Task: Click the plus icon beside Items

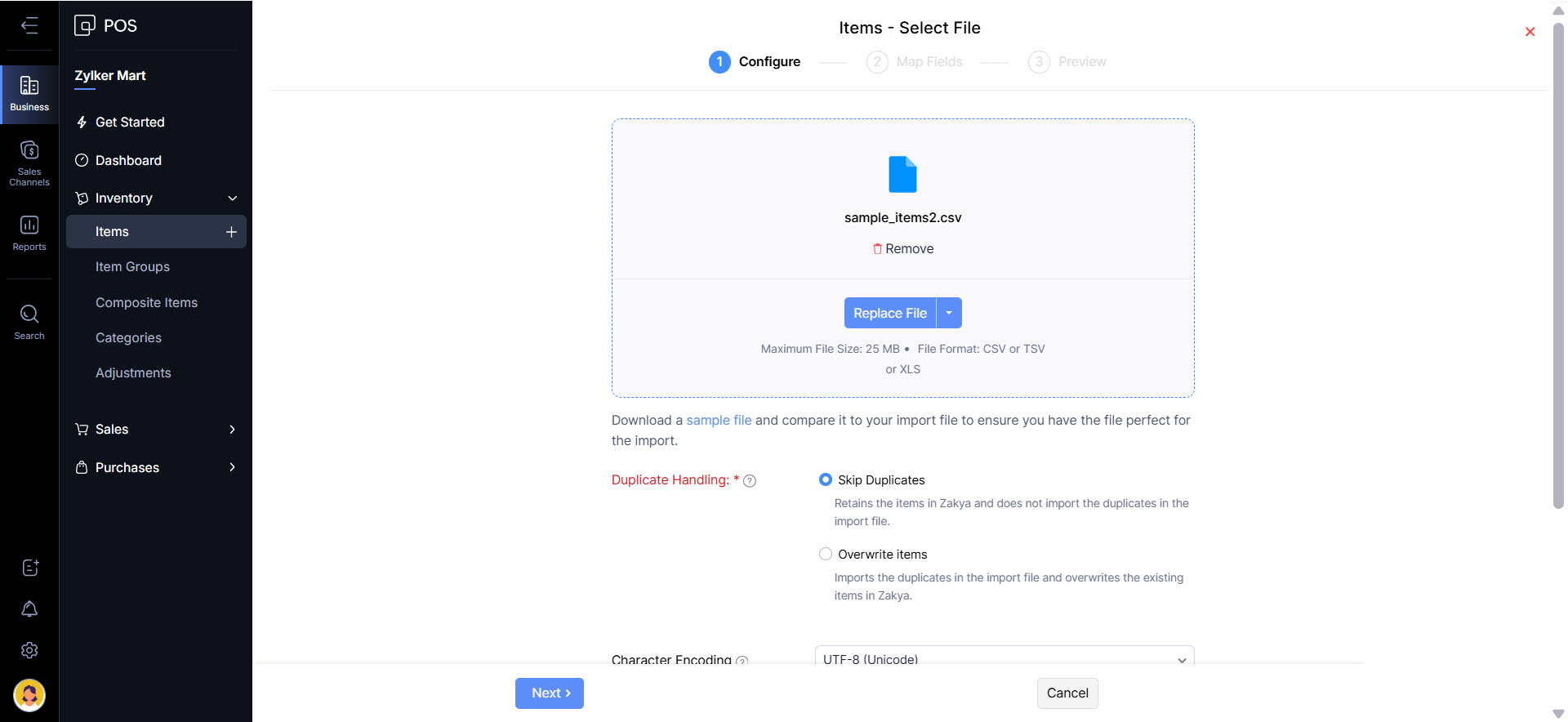Action: click(x=231, y=232)
